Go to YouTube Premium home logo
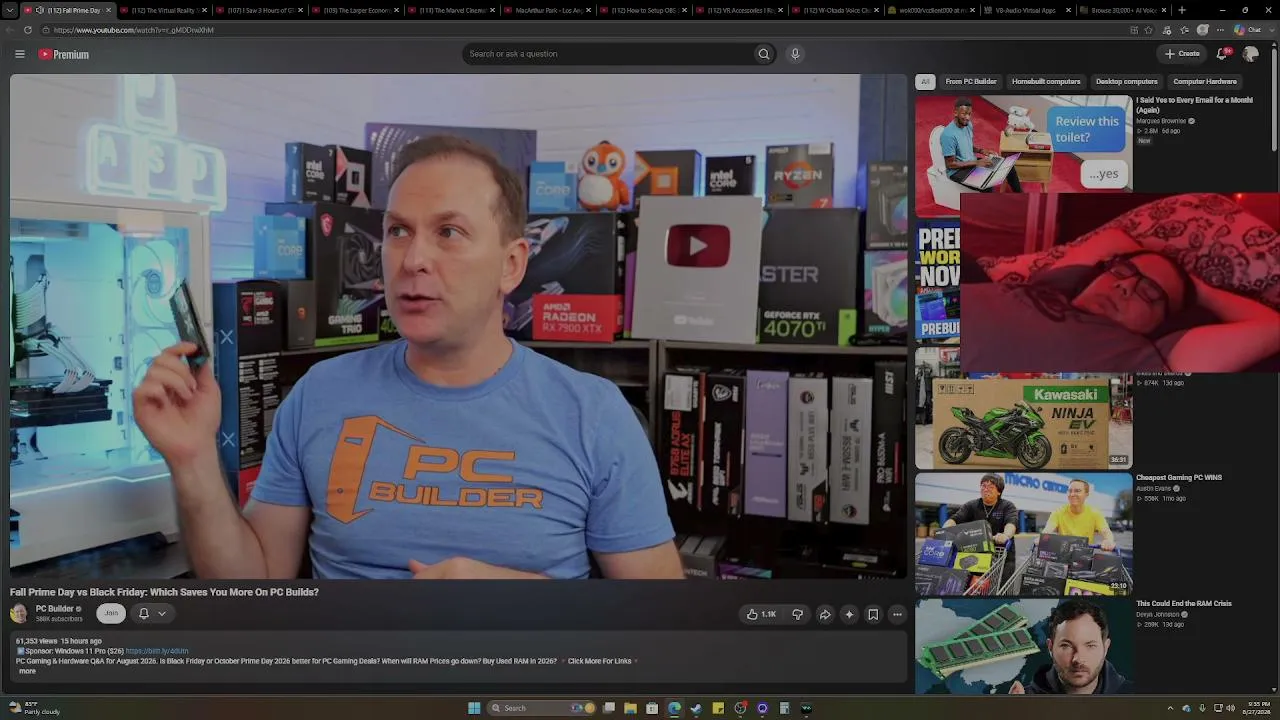The image size is (1280, 720). (x=64, y=54)
